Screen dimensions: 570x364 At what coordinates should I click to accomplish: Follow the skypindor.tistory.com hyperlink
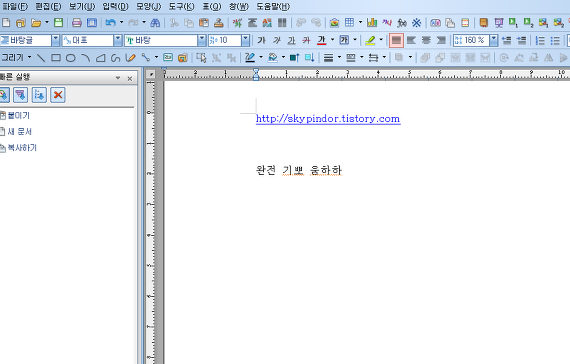(x=328, y=119)
